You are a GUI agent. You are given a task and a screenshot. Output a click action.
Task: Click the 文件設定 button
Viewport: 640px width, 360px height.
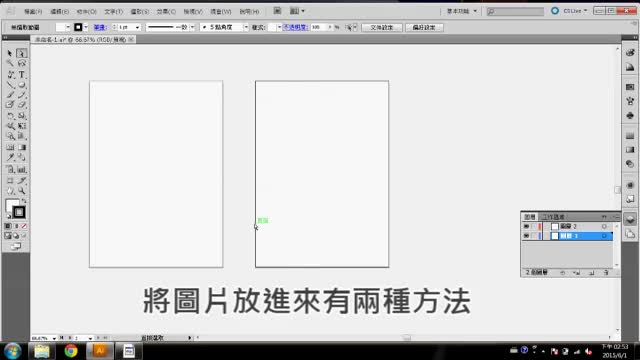pos(382,27)
